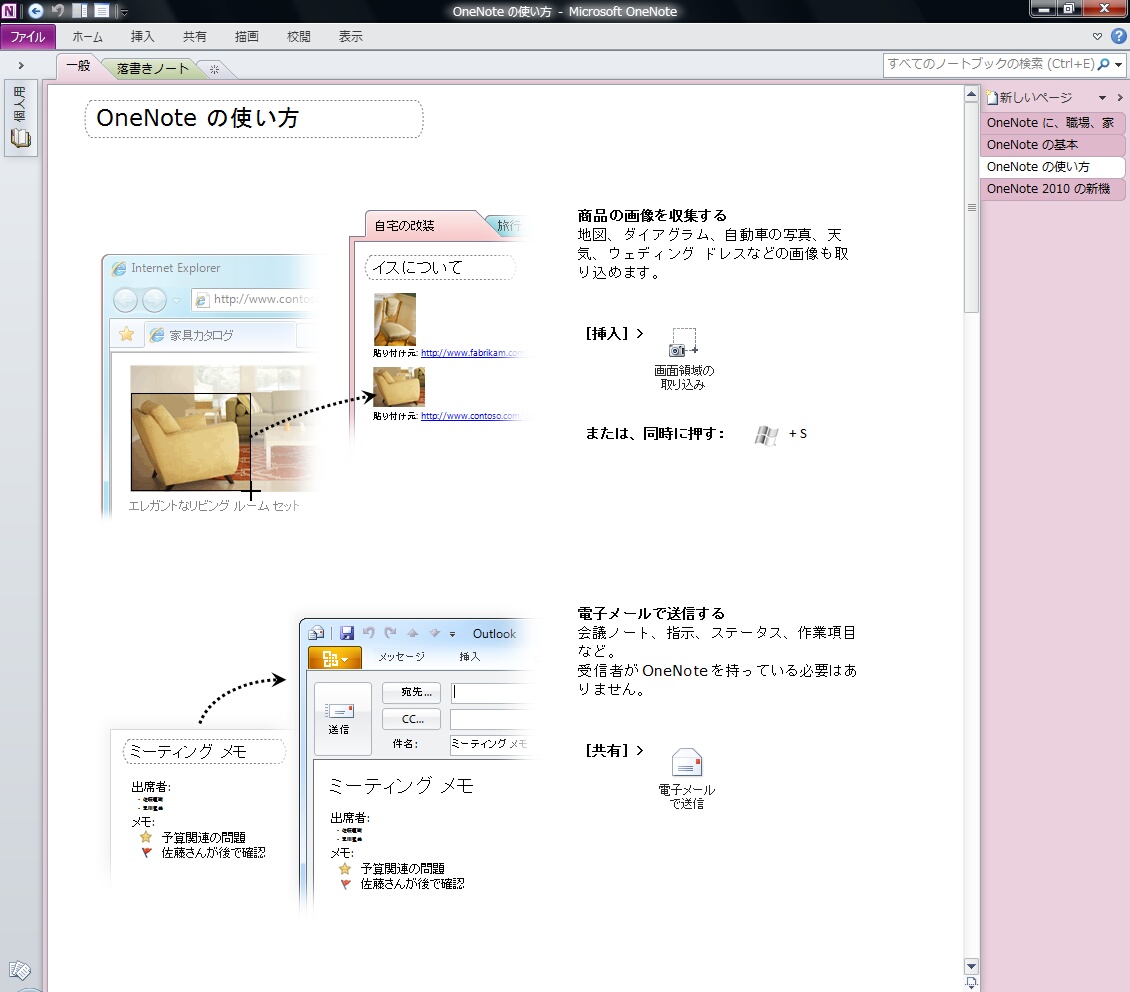Click the 送信 button in Outlook illustration
The image size is (1130, 992).
(342, 718)
